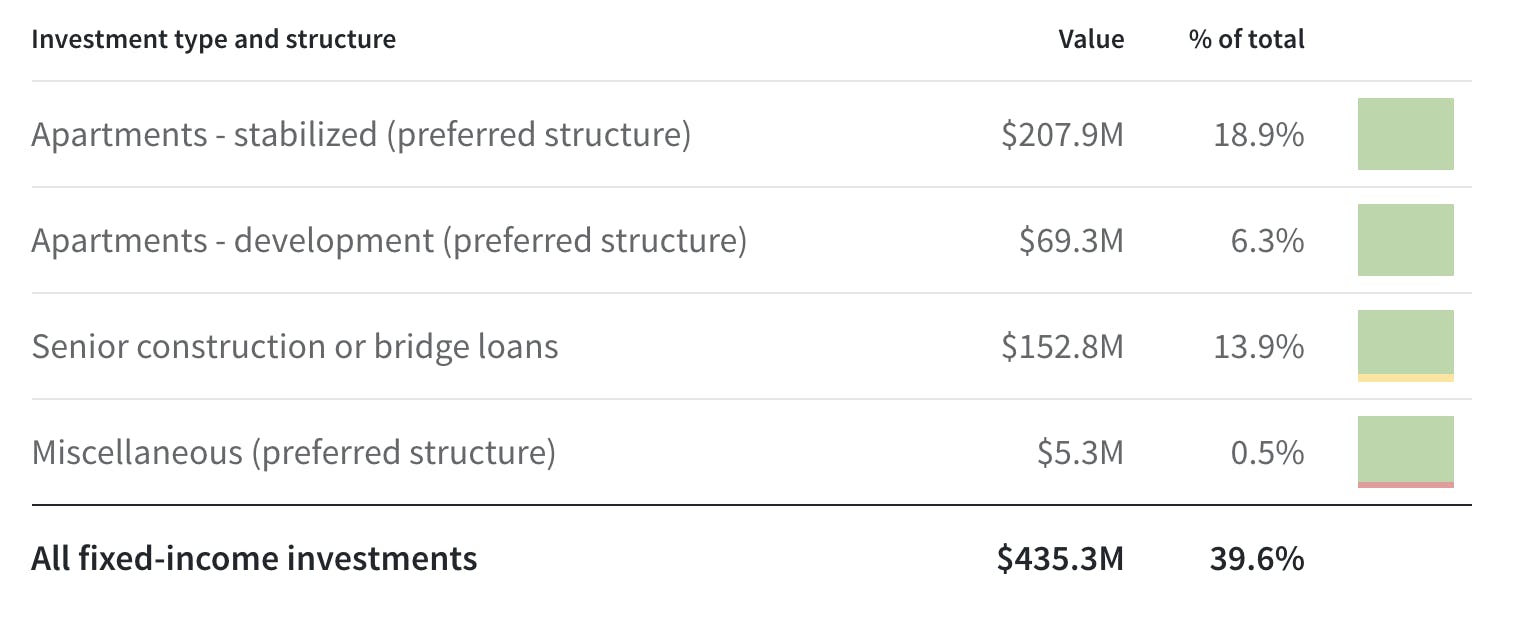Click the All fixed-income investments total label

(x=254, y=558)
